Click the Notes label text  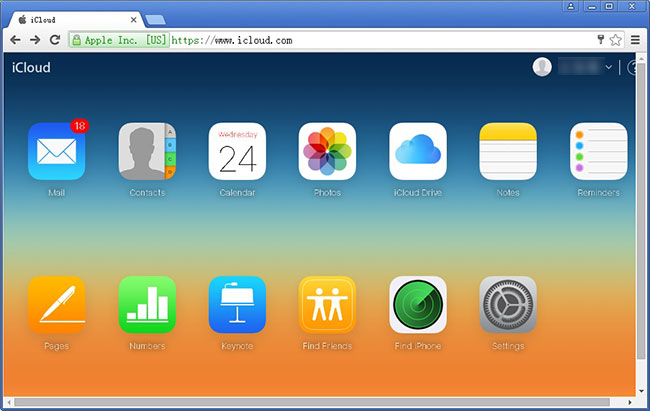(x=508, y=193)
